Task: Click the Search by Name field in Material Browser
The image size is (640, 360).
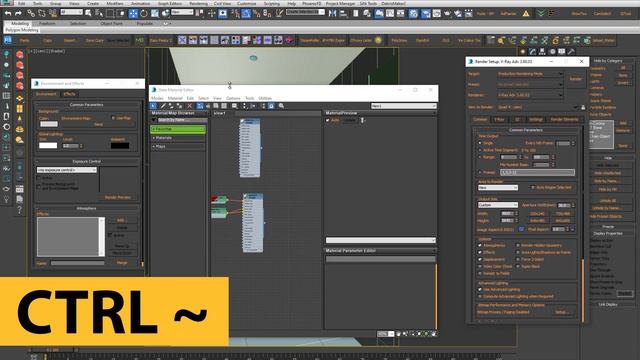Action: pos(182,120)
